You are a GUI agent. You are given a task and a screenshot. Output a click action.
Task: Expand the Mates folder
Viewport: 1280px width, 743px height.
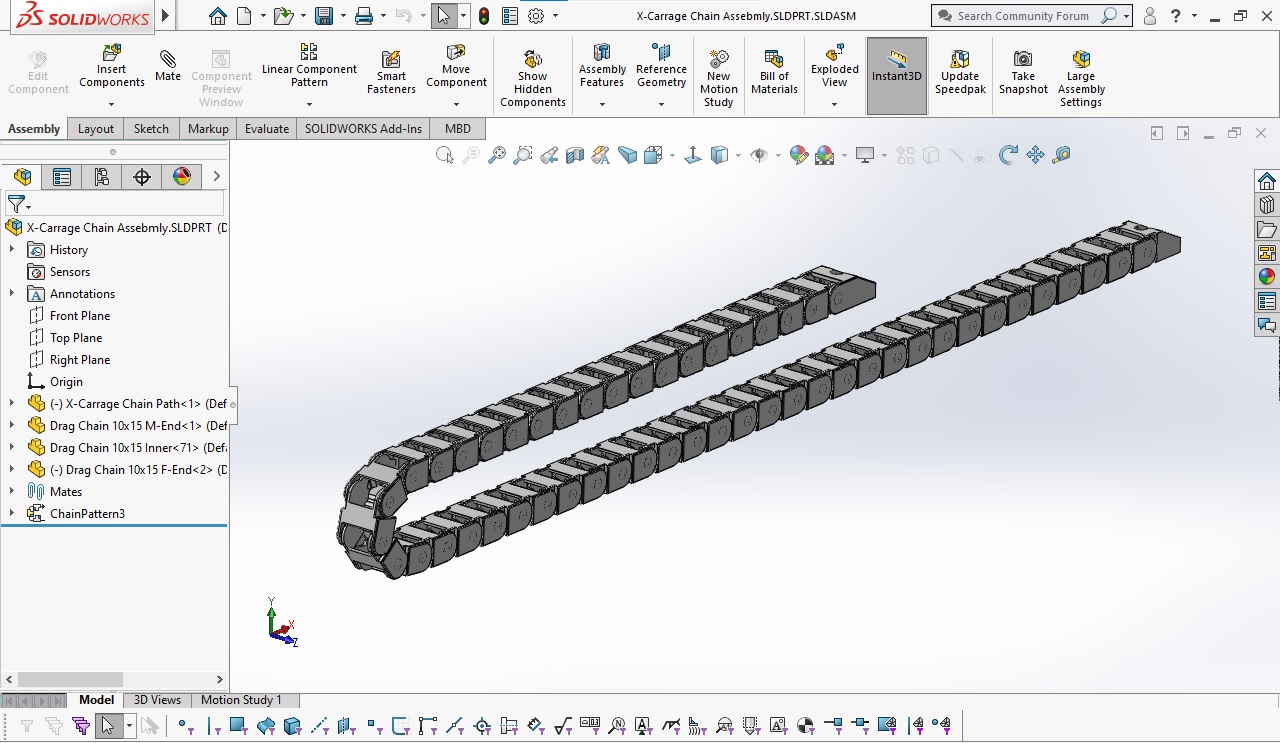[x=12, y=492]
